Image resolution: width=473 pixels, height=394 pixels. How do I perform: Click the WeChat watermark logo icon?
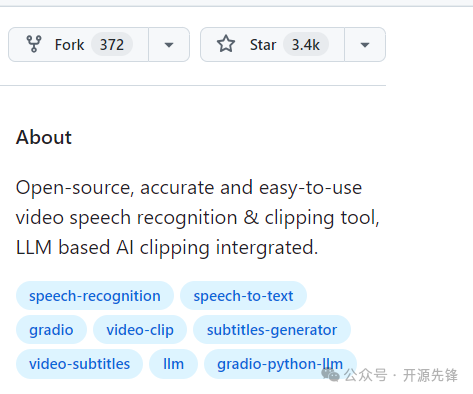coord(330,374)
